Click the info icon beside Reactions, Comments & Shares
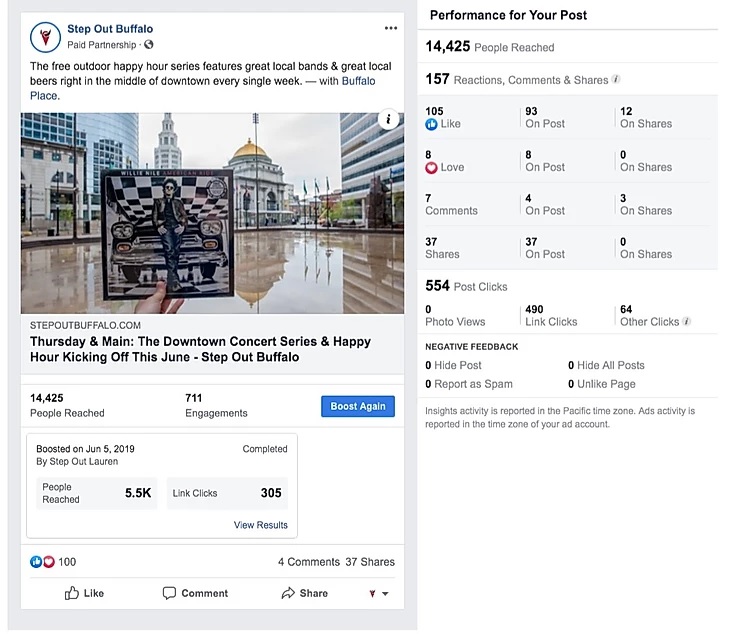Screen dimensions: 740x634 point(616,79)
